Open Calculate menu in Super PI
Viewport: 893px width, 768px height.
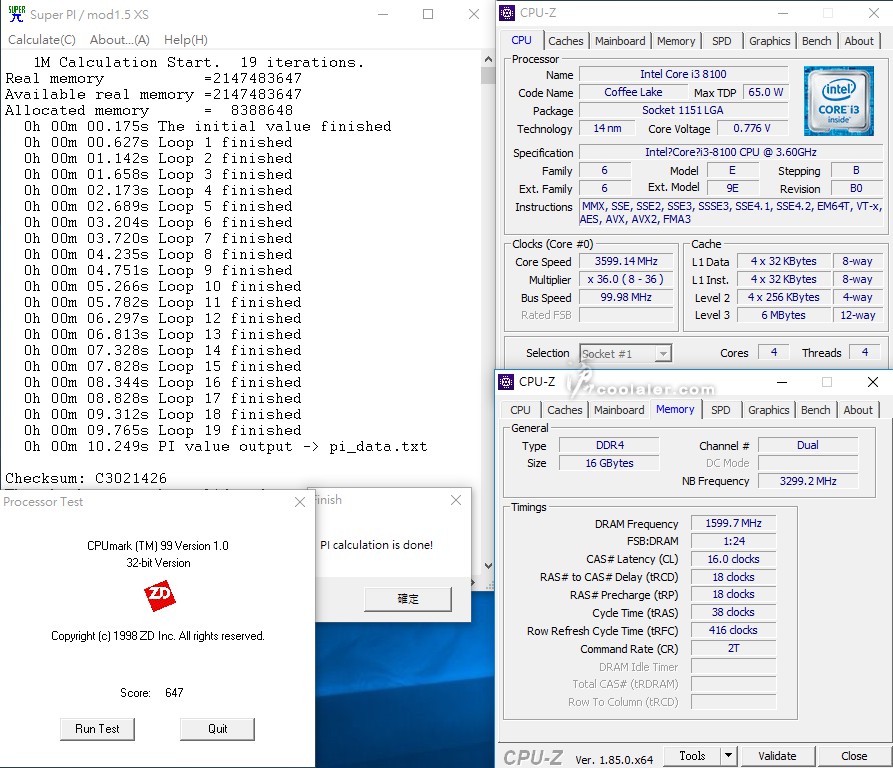[42, 40]
